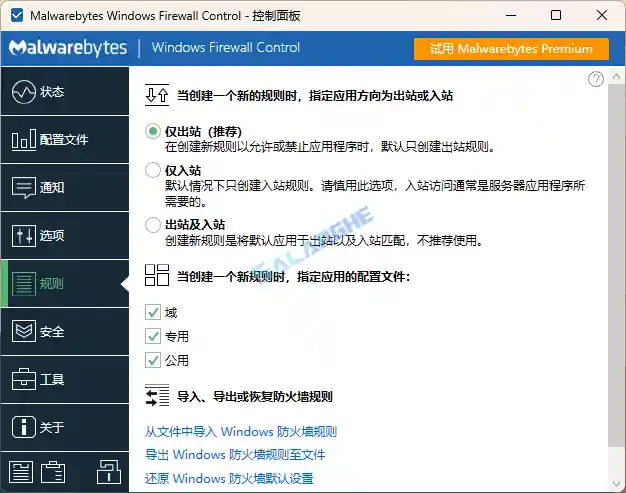Click the help question mark icon
Screen dimensions: 626x493
point(596,79)
